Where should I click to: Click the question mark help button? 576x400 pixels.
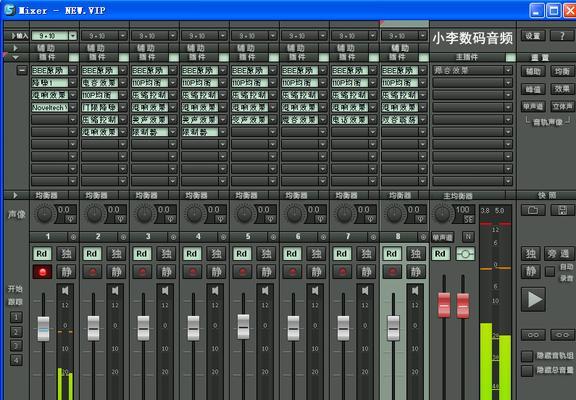tap(562, 36)
